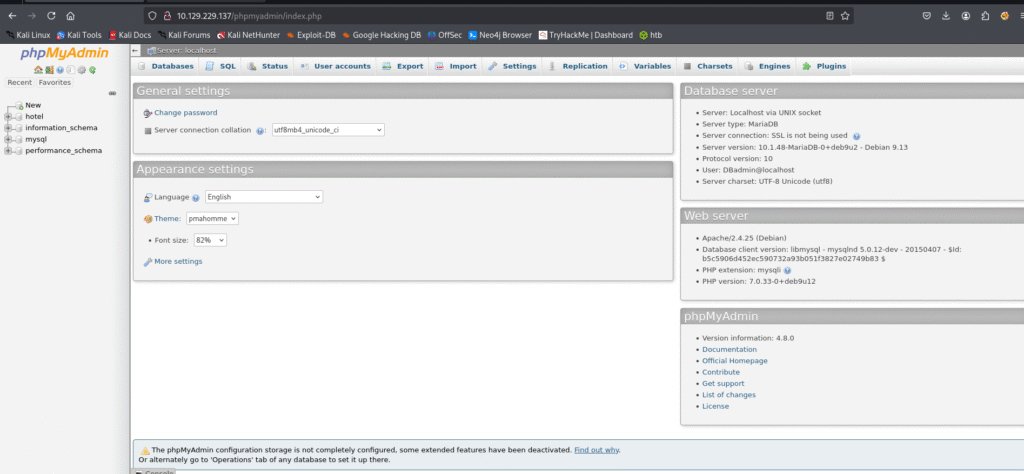Open the Import tab
This screenshot has width=1024, height=474.
456,66
